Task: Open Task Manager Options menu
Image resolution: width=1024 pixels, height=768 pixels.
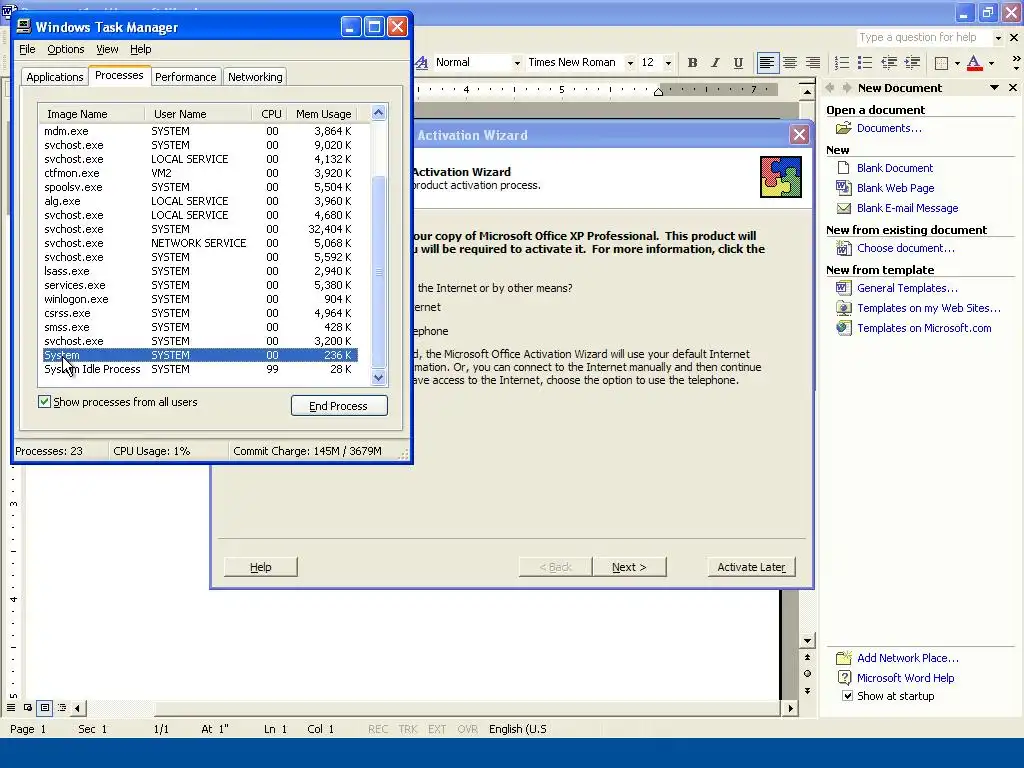Action: pyautogui.click(x=65, y=49)
